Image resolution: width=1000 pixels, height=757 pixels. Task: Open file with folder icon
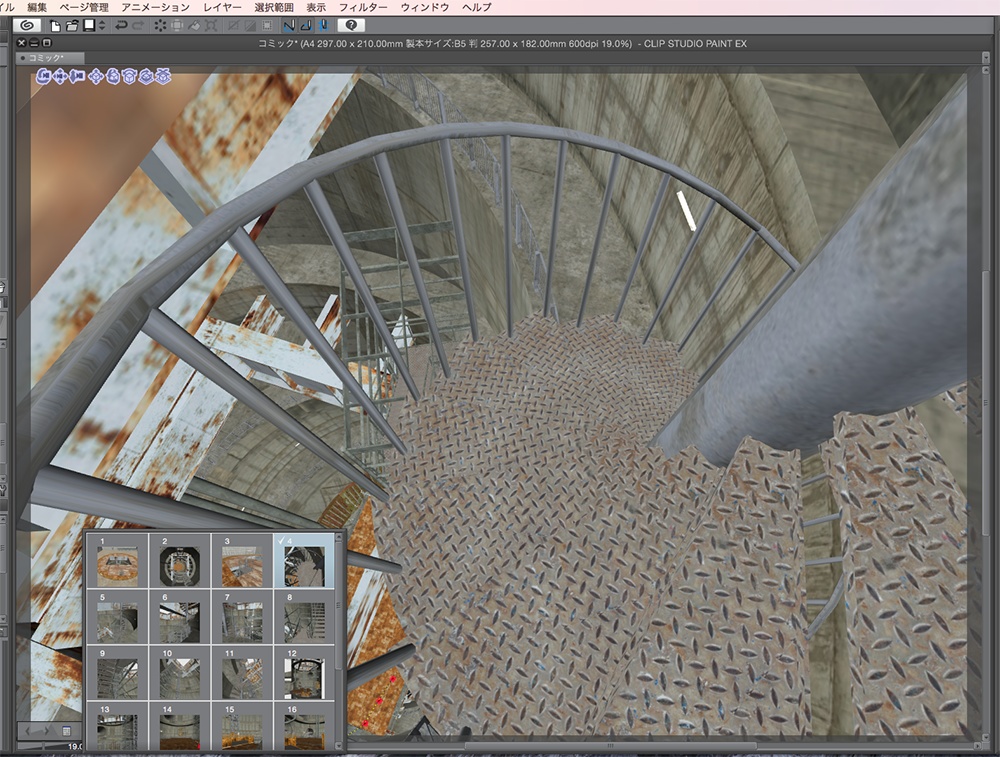point(72,26)
